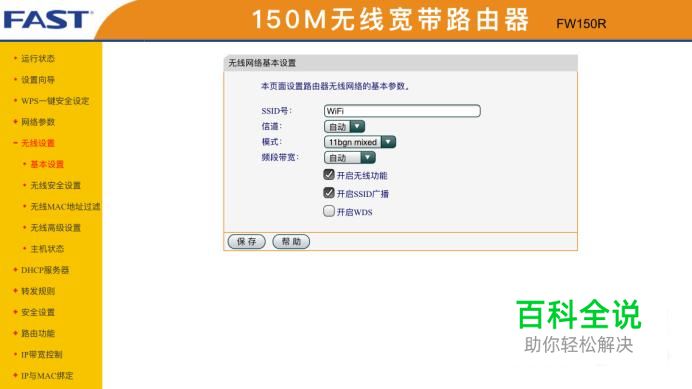Screen dimensions: 692x389
Task: Click the 保存 button
Action: click(247, 242)
